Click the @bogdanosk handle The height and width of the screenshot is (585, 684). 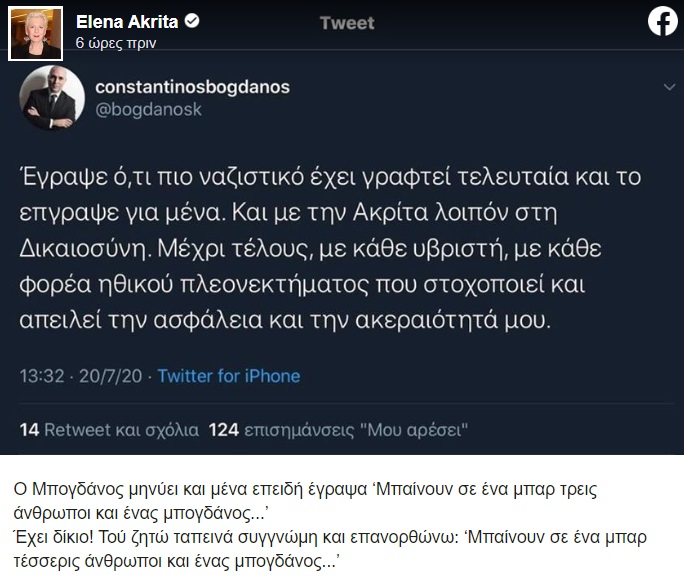(148, 110)
